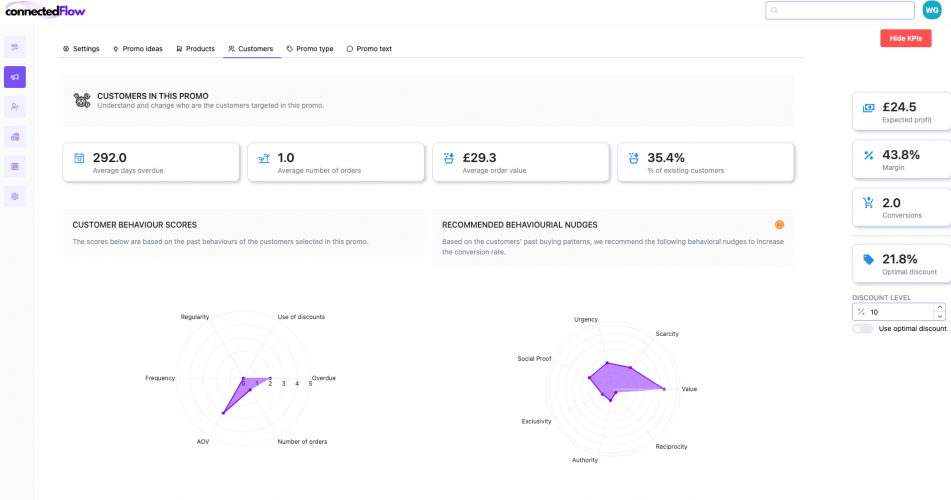The width and height of the screenshot is (951, 500).
Task: Open the sidebar icon below the customers icon
Action: [x=15, y=137]
